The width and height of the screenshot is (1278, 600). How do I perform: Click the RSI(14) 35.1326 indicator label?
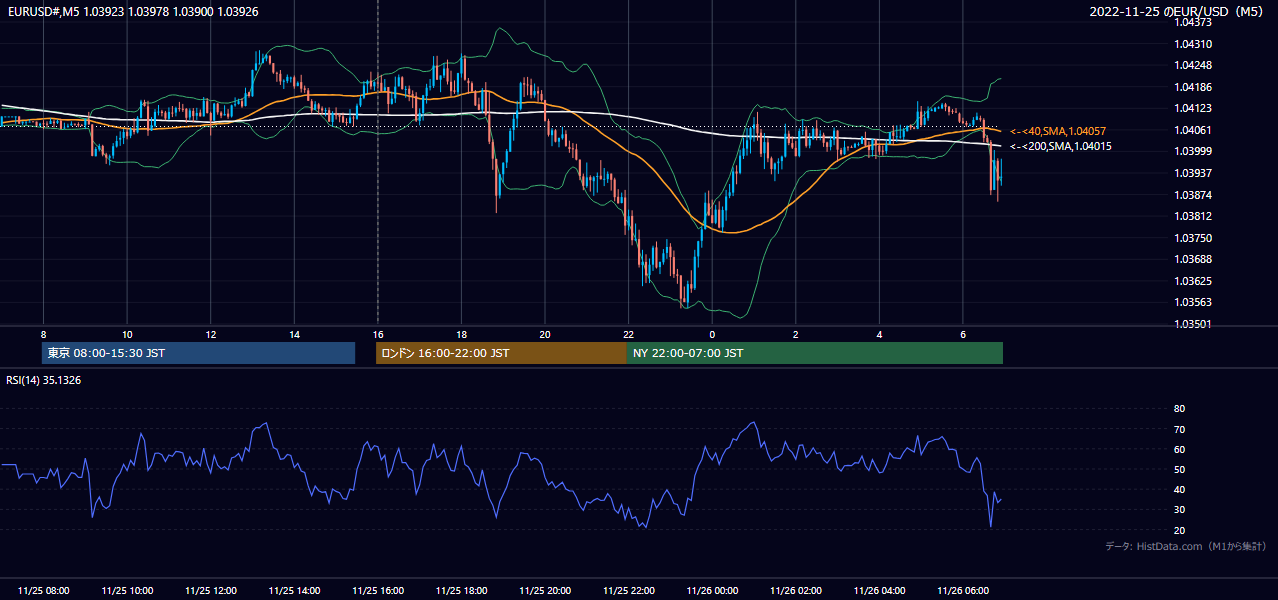44,380
